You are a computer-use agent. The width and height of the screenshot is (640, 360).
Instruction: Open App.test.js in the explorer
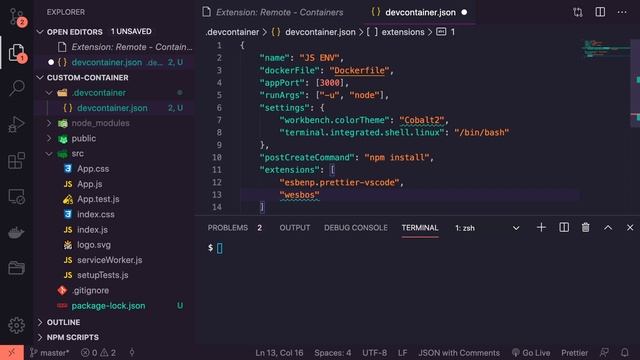tap(98, 199)
